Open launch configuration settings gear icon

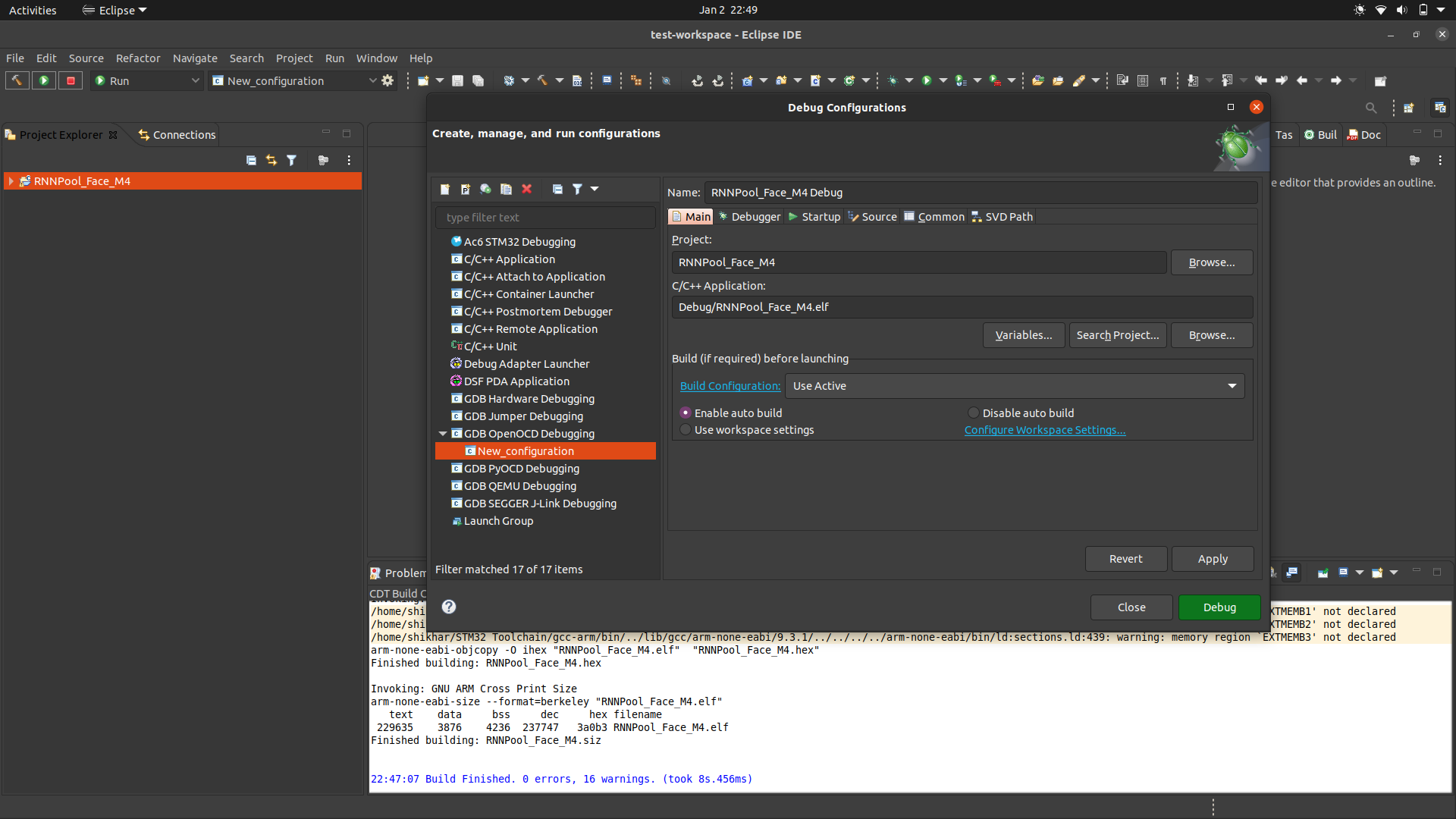tap(388, 80)
